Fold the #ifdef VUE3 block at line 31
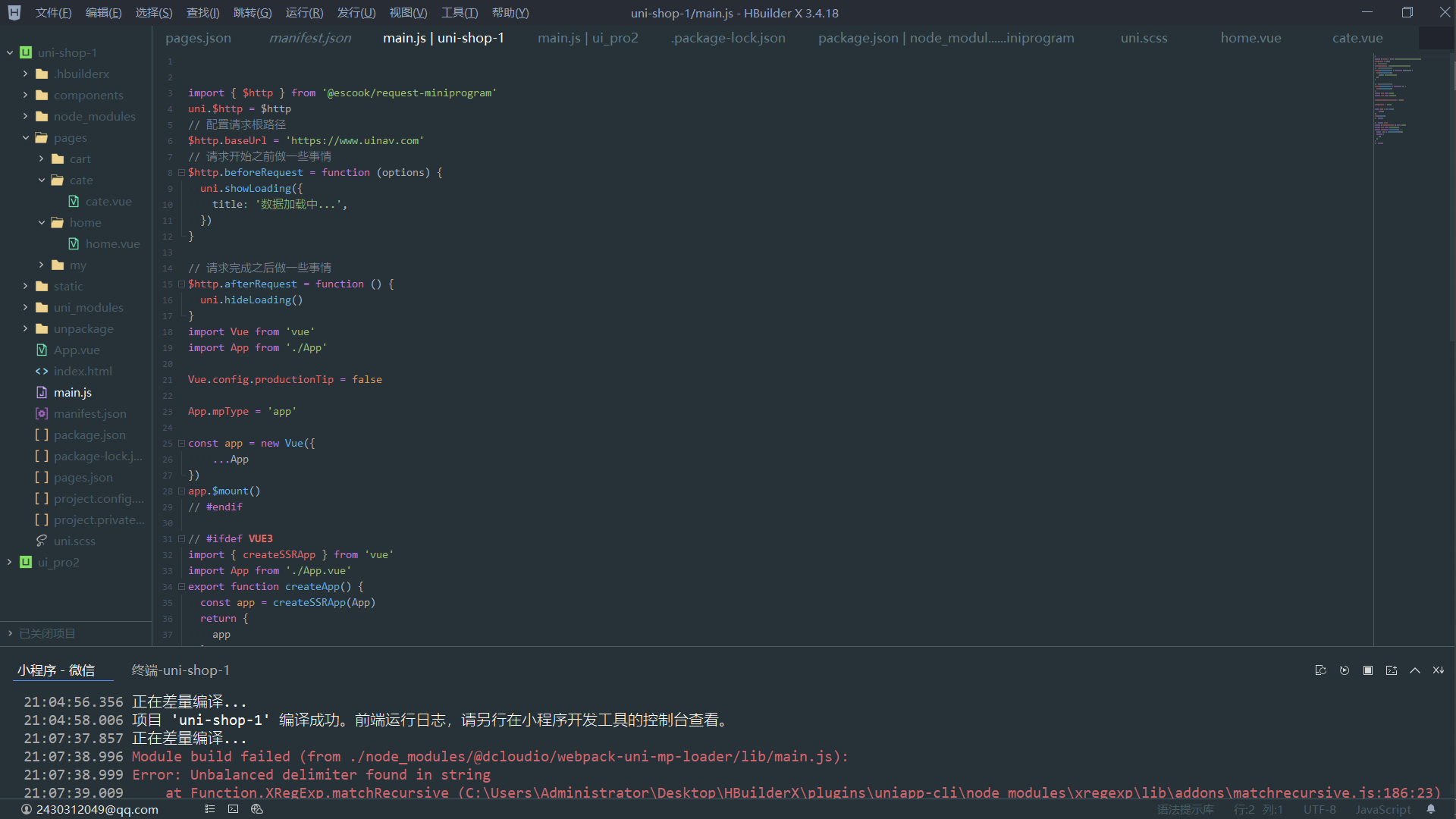This screenshot has height=819, width=1456. tap(181, 539)
